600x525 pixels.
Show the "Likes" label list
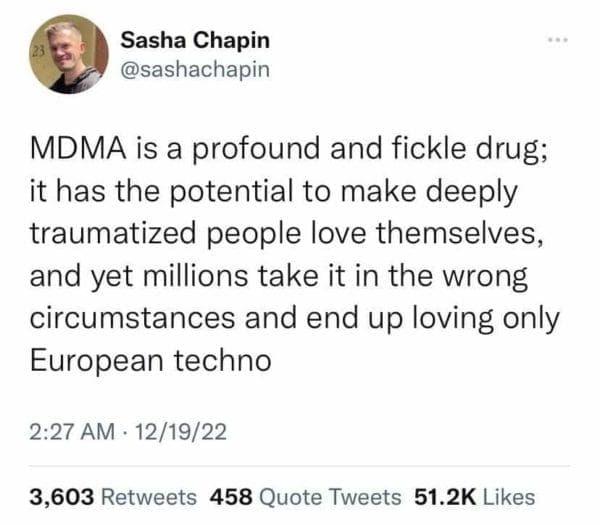[507, 496]
